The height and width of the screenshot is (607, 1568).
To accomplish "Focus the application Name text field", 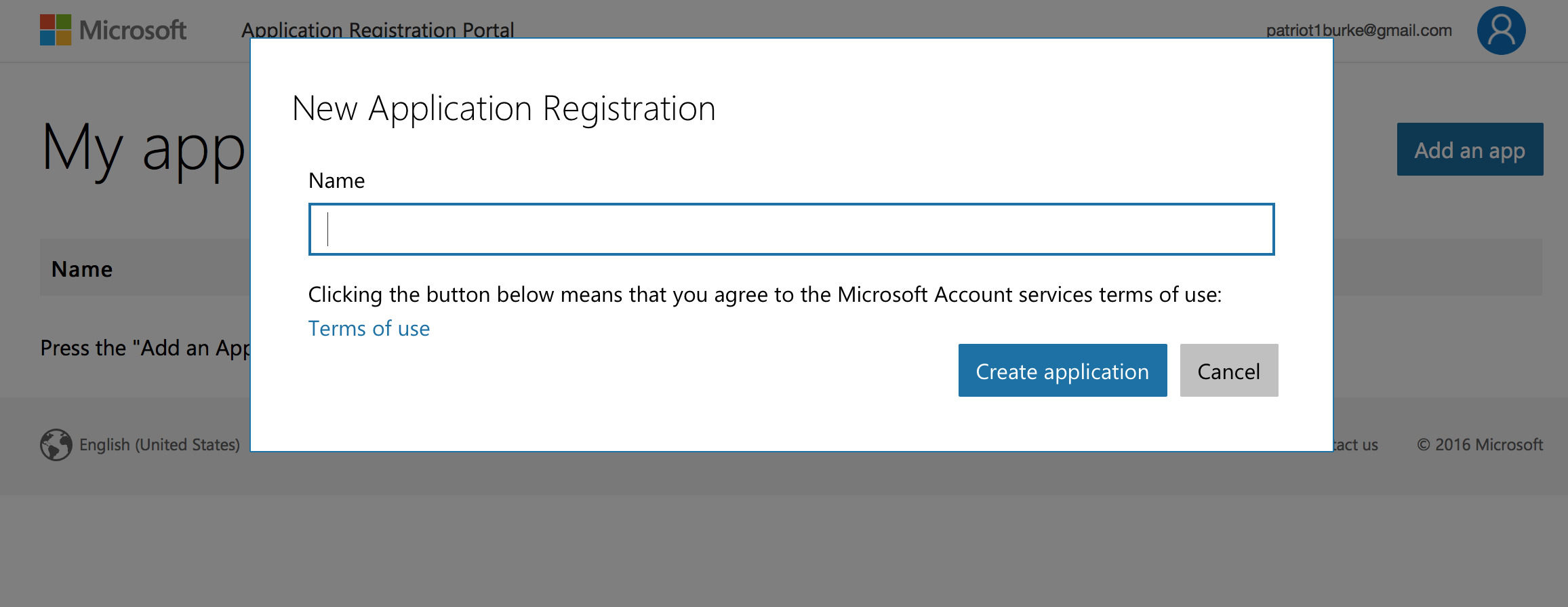I will point(791,229).
